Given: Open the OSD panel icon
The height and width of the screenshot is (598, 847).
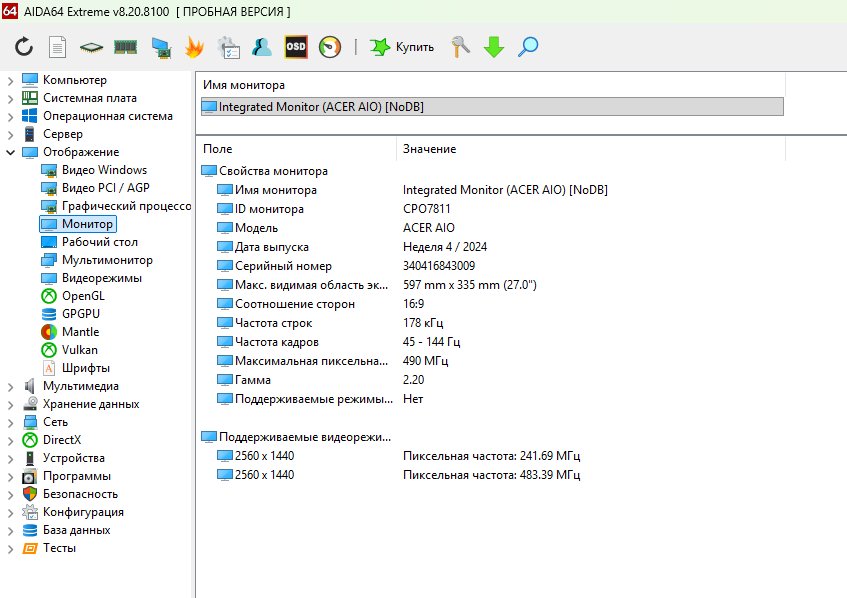Looking at the screenshot, I should 296,47.
